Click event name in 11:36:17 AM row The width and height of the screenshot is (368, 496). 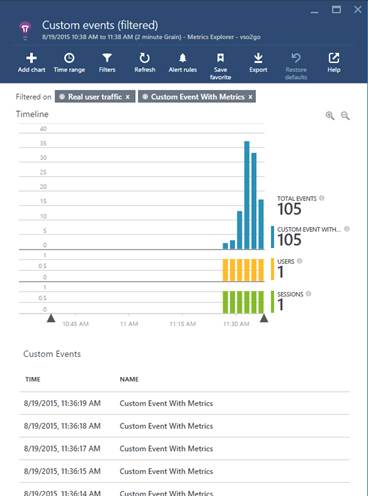(x=166, y=449)
